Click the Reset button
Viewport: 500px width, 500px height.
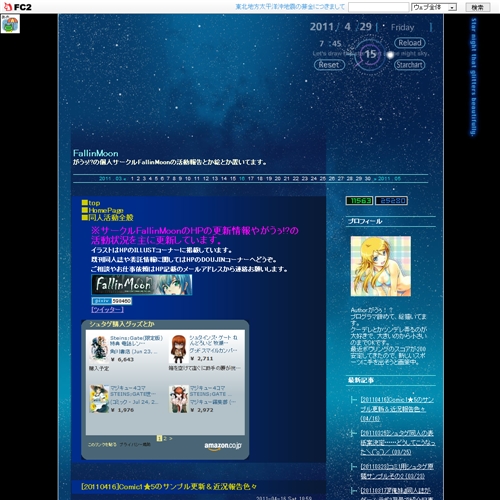click(x=329, y=65)
